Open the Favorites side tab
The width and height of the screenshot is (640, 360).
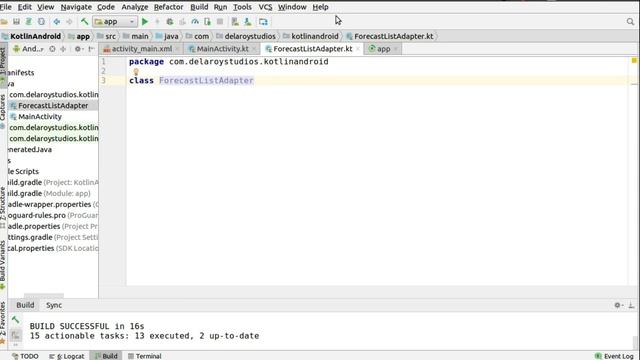point(3,322)
